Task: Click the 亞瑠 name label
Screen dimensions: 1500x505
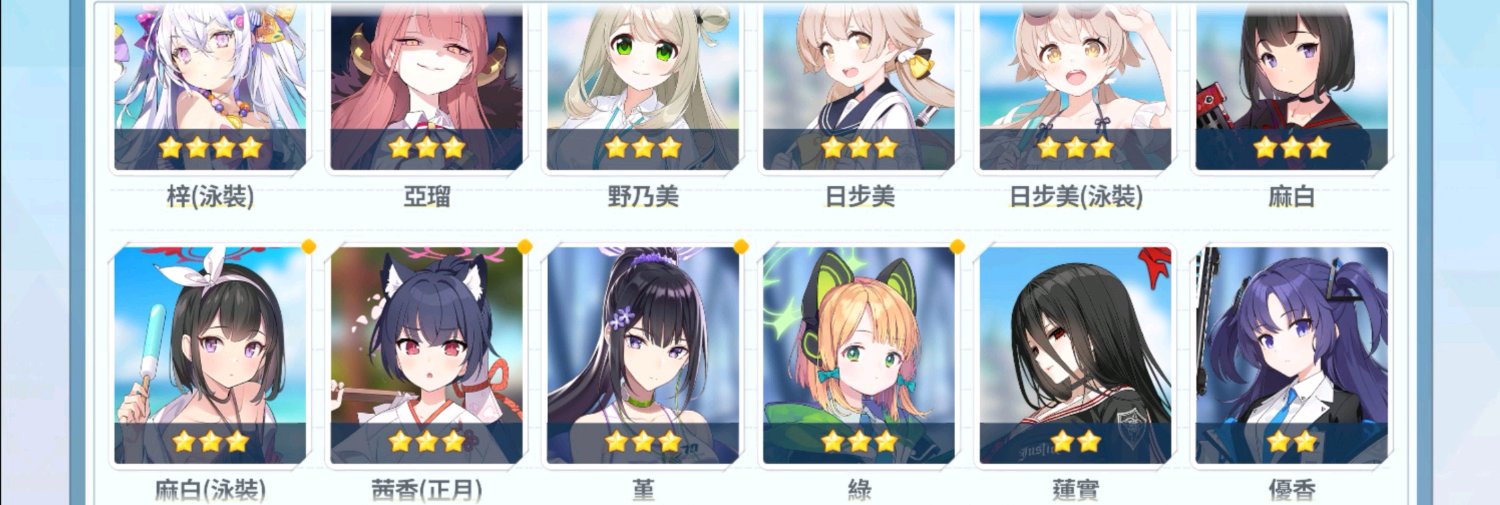Action: click(426, 197)
